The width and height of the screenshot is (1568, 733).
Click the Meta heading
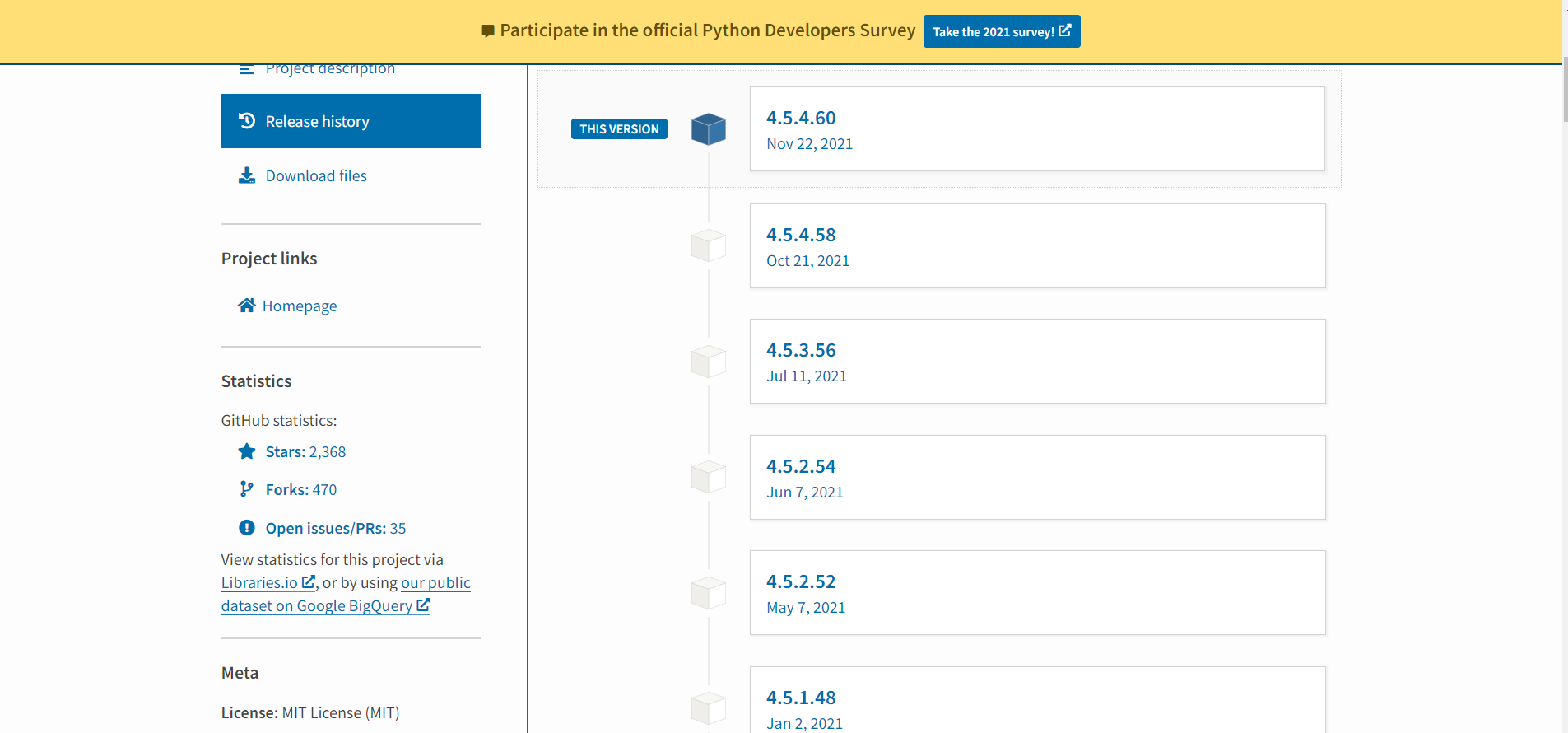tap(240, 673)
